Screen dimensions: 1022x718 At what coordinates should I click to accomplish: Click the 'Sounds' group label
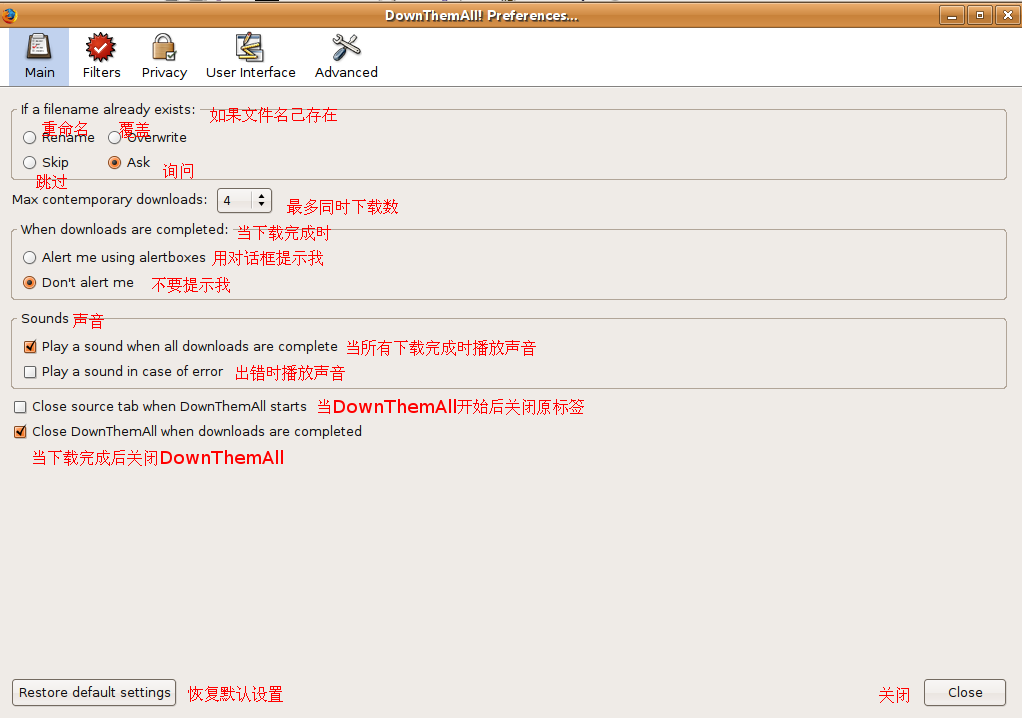44,319
